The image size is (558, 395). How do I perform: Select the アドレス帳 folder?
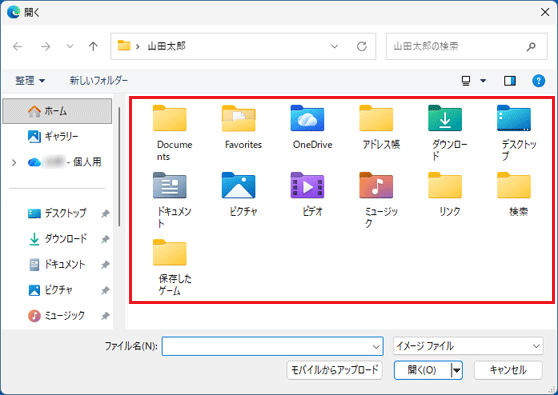click(x=376, y=119)
